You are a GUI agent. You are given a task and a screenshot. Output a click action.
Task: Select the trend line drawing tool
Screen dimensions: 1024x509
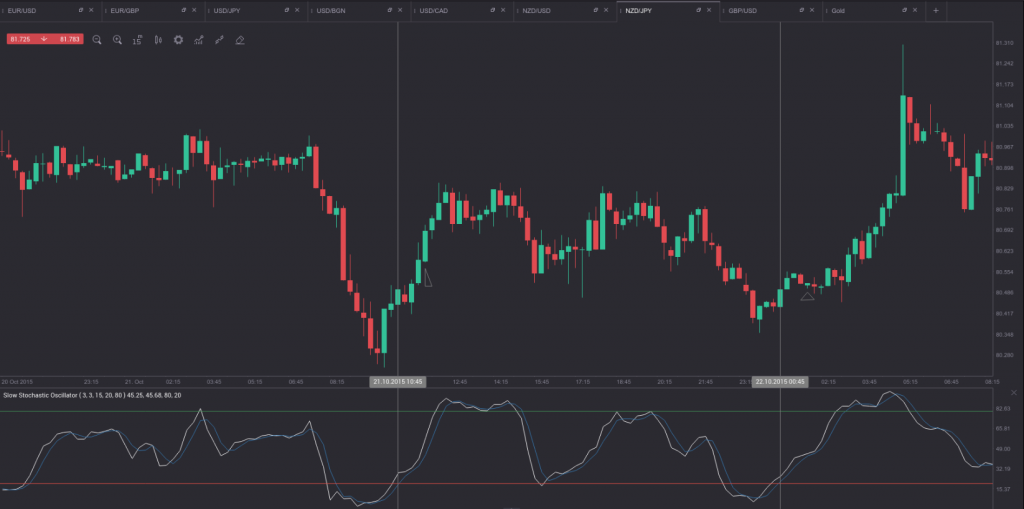219,40
